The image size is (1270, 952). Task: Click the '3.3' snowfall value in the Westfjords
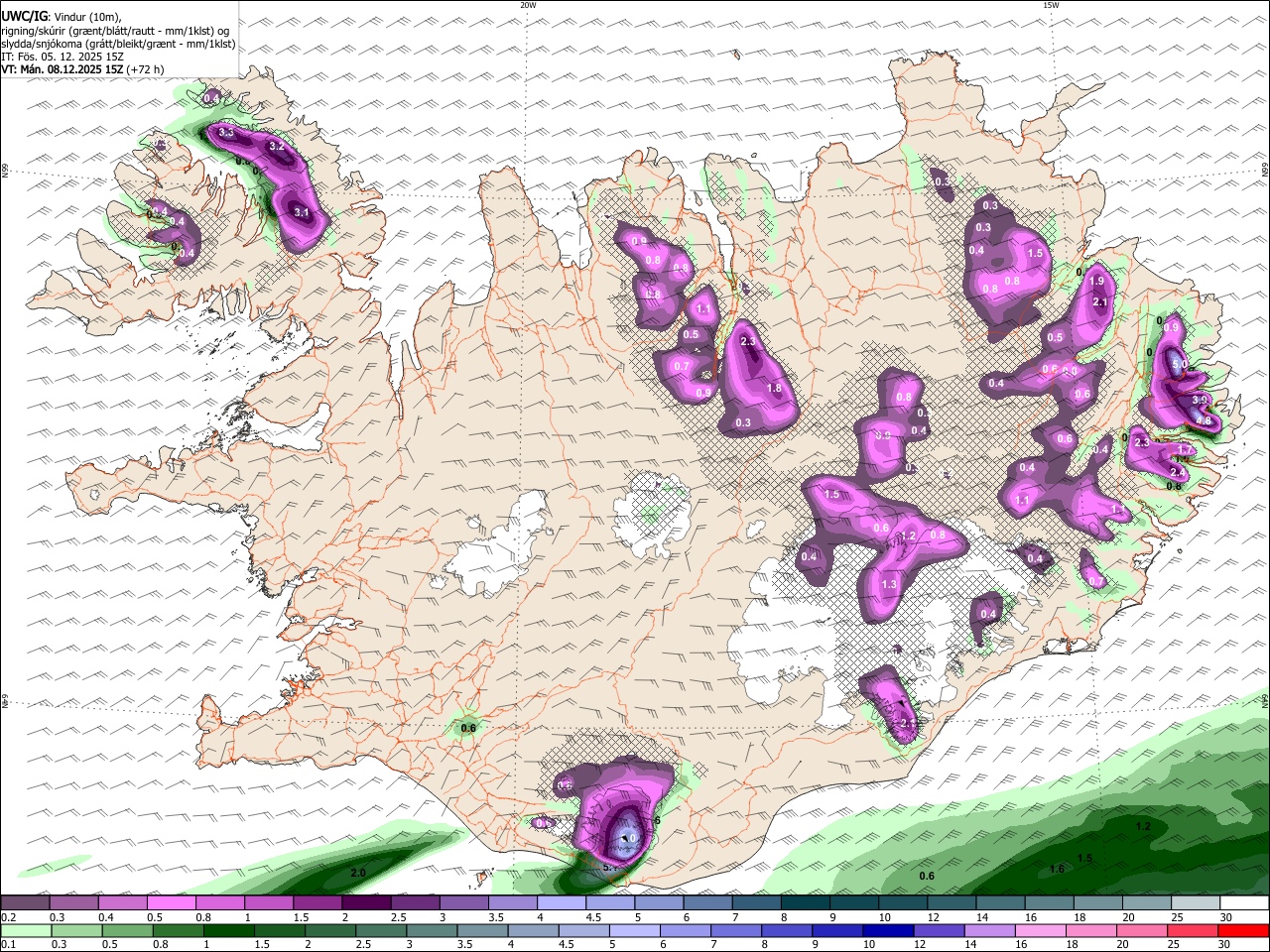[225, 133]
